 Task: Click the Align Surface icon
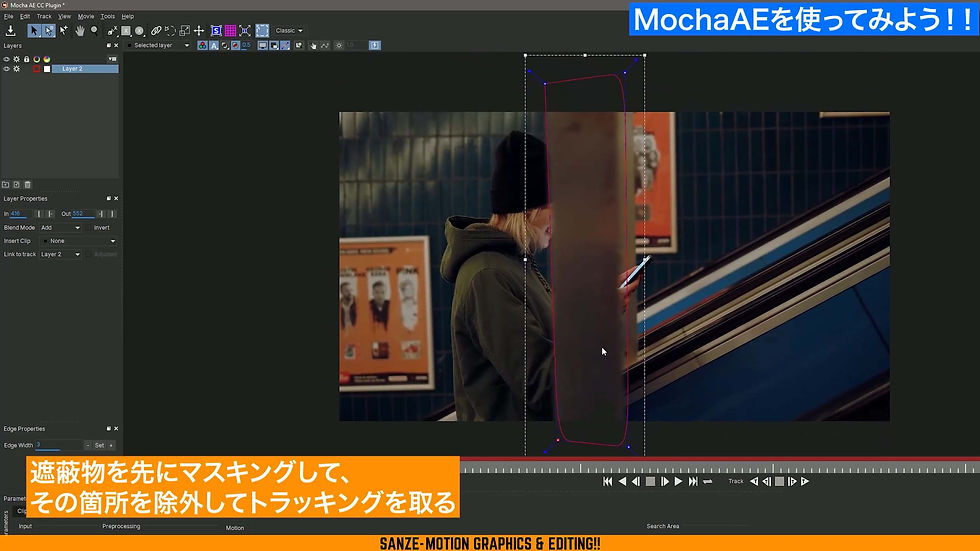tap(245, 30)
